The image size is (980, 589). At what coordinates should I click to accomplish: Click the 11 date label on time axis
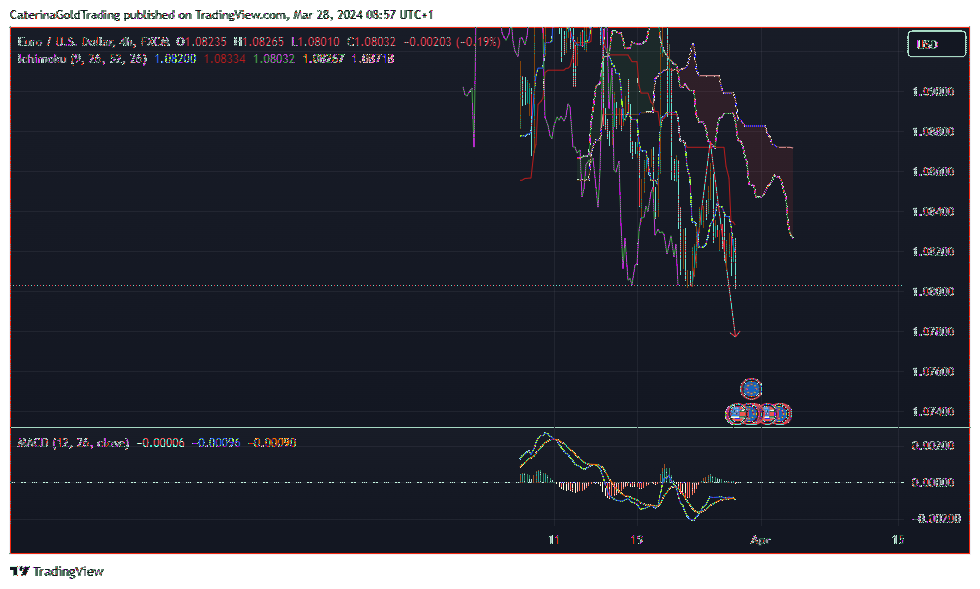click(x=554, y=540)
